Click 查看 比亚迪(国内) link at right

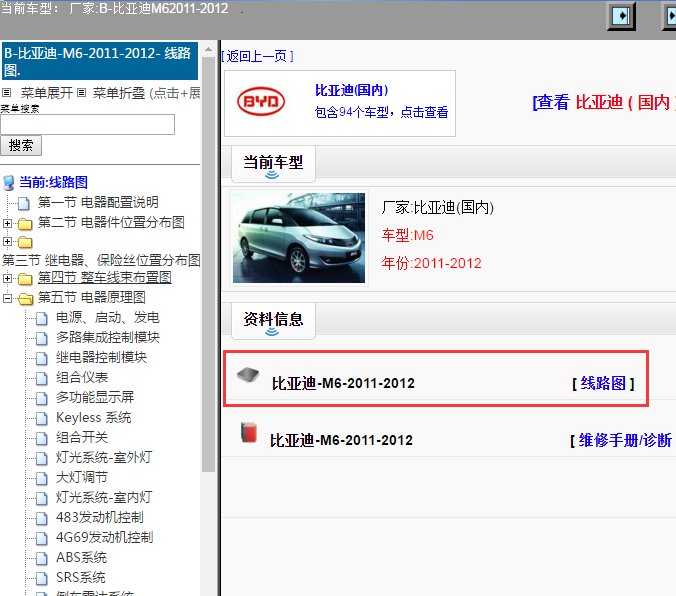(604, 103)
